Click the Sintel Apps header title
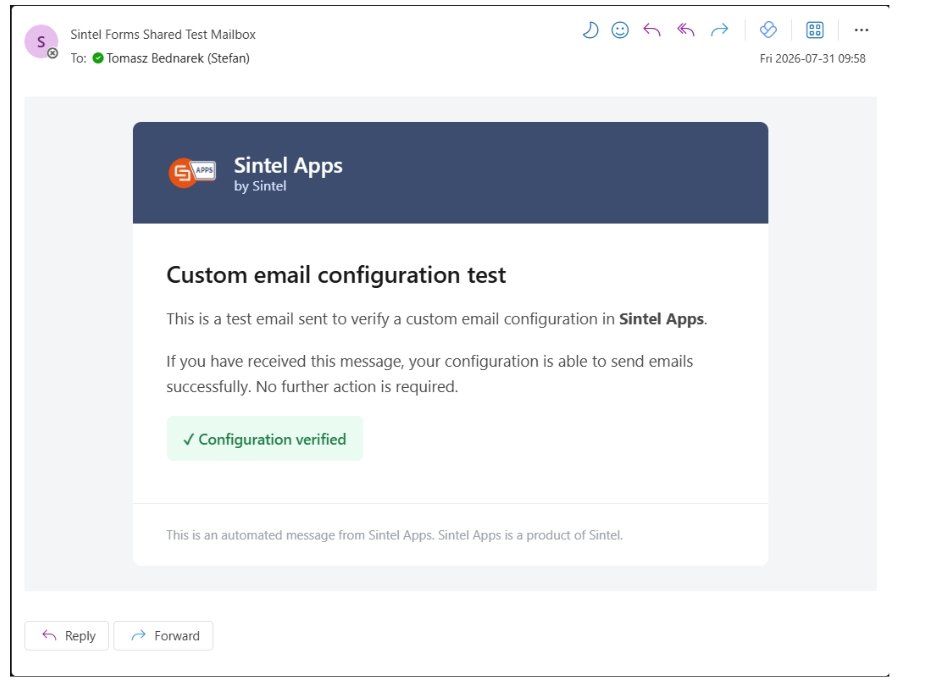936x686 pixels. point(288,165)
